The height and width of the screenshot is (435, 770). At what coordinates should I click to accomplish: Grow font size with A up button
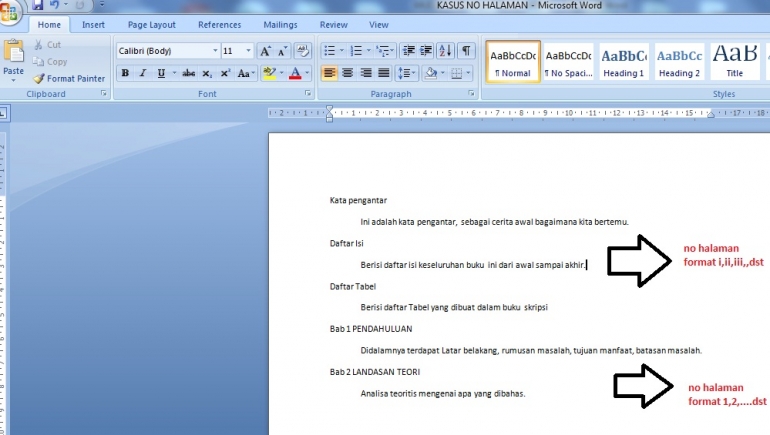coord(265,51)
